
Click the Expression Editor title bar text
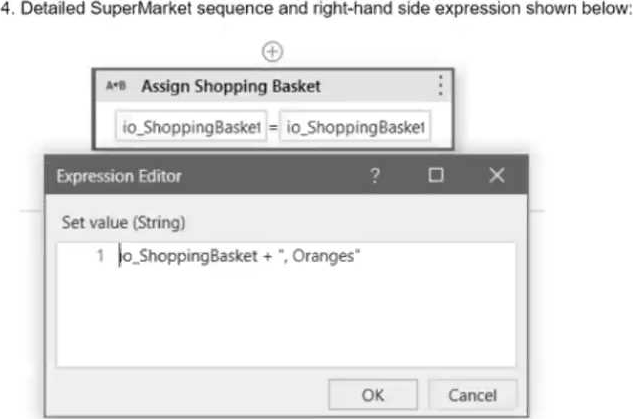(x=119, y=176)
